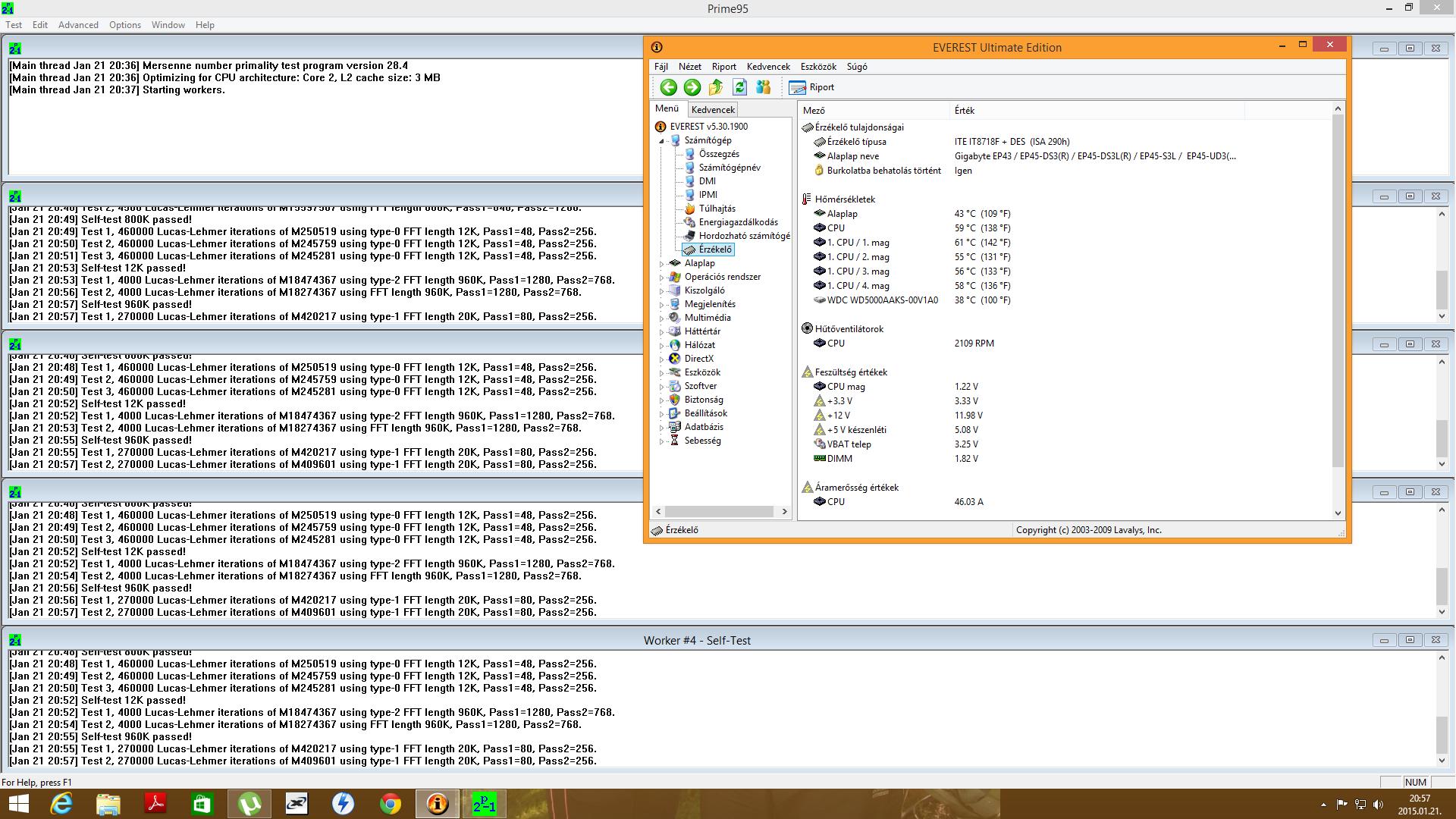Viewport: 1456px width, 819px height.
Task: Open File Explorer from taskbar
Action: pos(108,804)
